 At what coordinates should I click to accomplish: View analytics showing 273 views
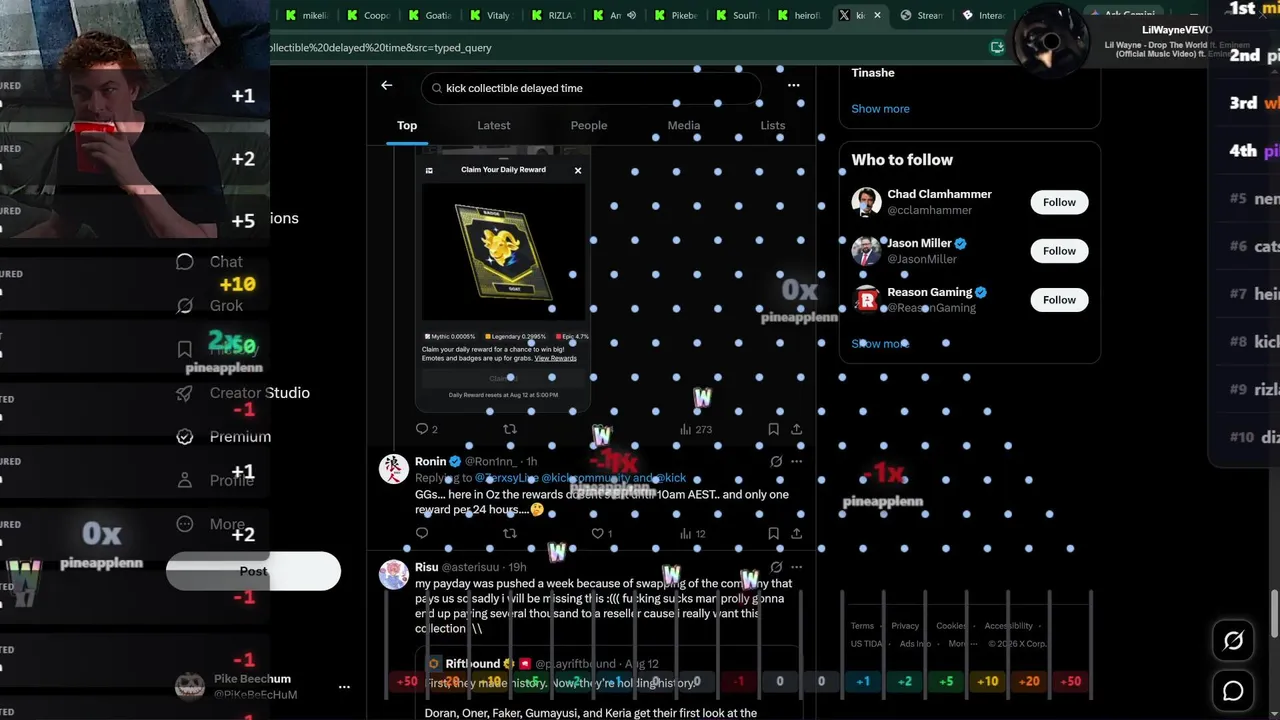pos(696,429)
